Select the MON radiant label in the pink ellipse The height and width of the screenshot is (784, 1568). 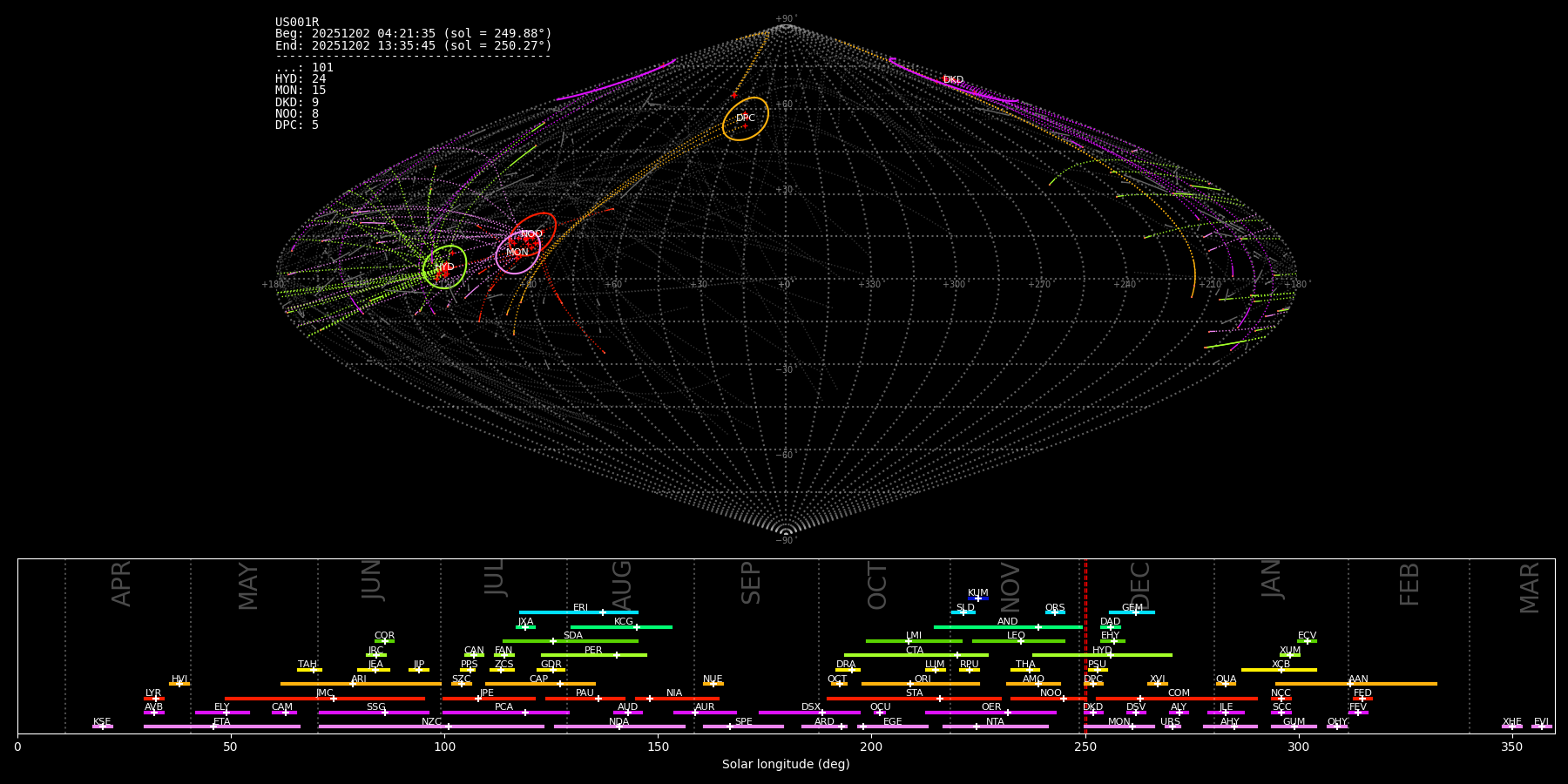[x=517, y=253]
